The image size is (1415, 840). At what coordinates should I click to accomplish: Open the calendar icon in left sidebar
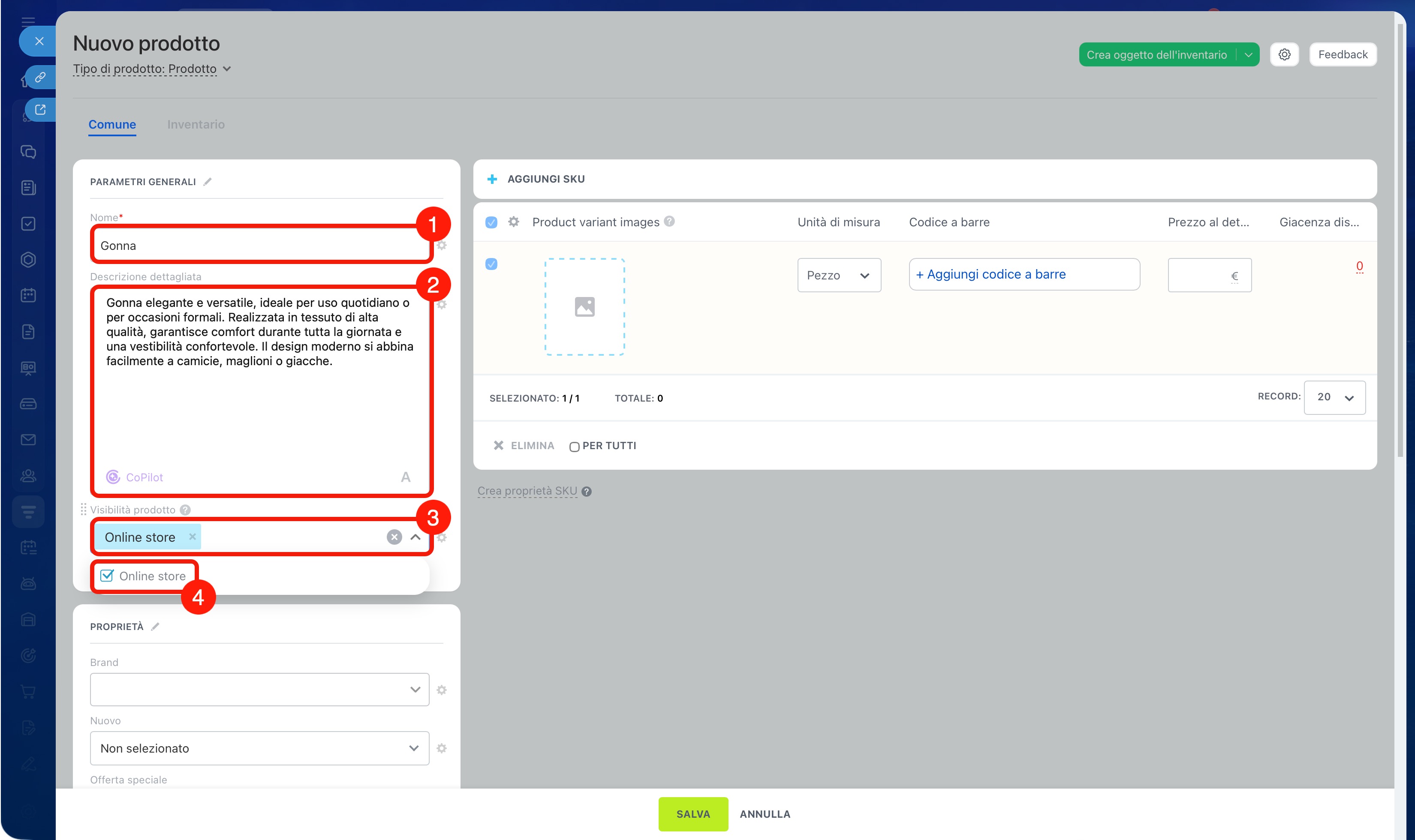click(28, 295)
